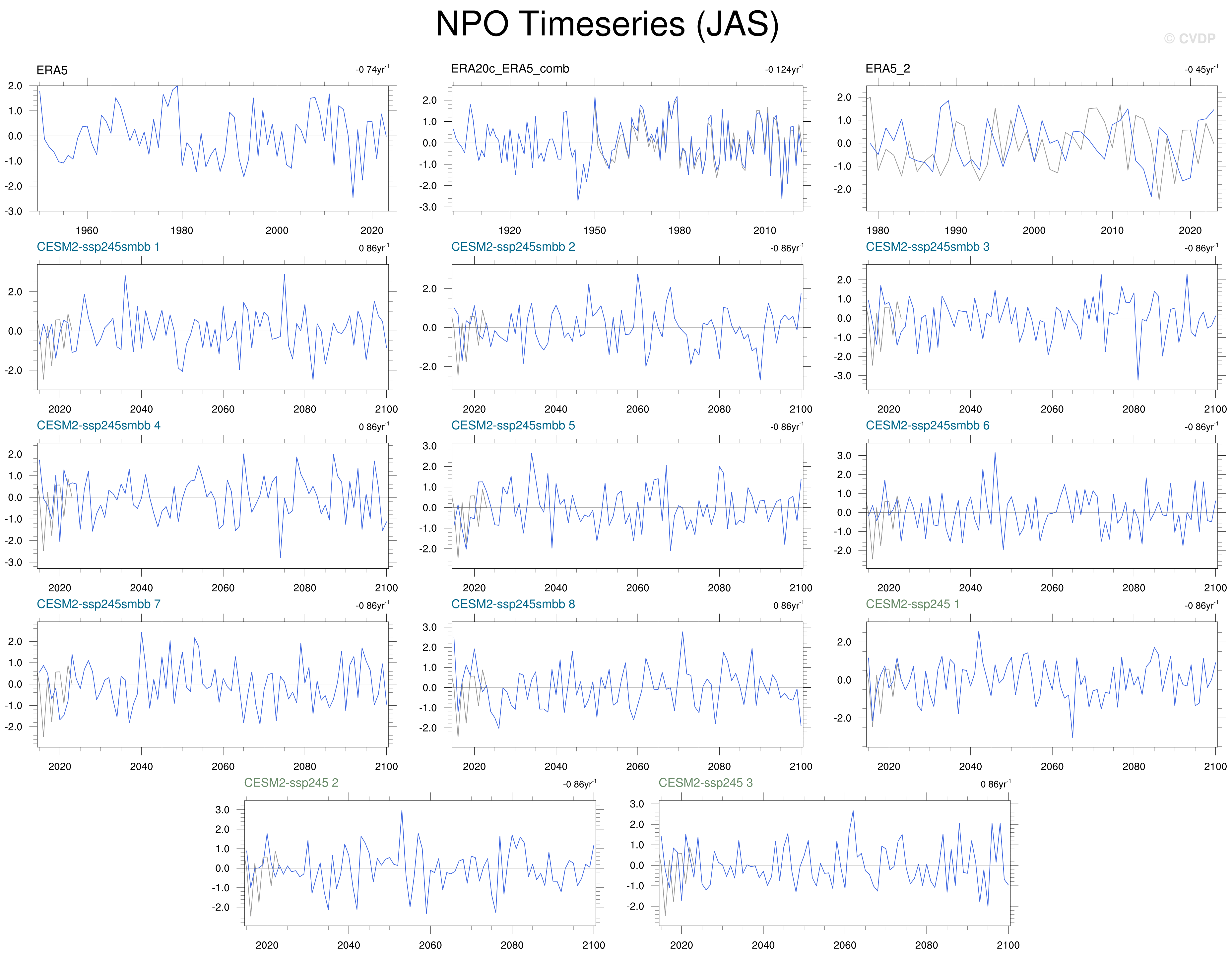The height and width of the screenshot is (959, 1232).
Task: Click the CESM2-ssp245smbb 7 title
Action: click(98, 604)
